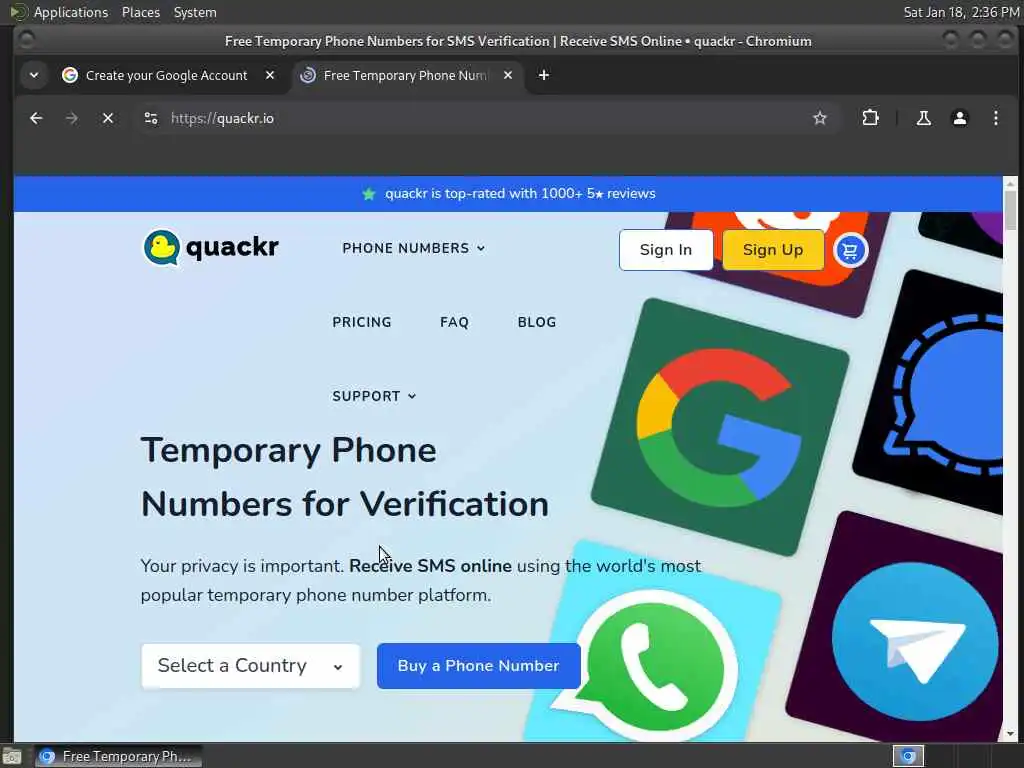Open site information icon in address bar
The width and height of the screenshot is (1024, 768).
[151, 118]
